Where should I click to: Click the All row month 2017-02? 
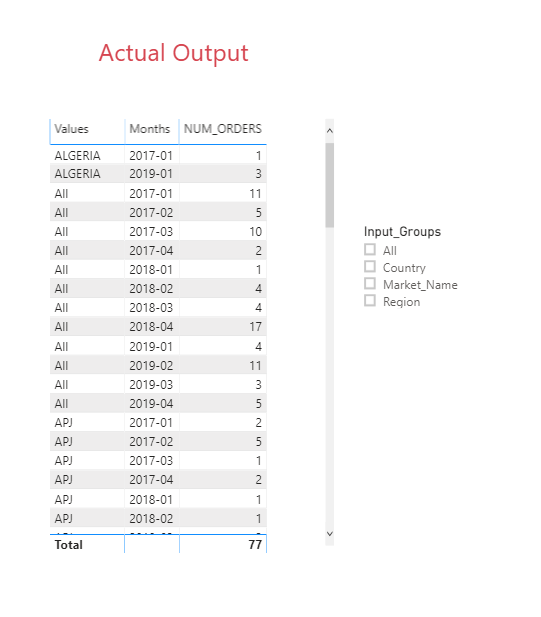(x=151, y=212)
